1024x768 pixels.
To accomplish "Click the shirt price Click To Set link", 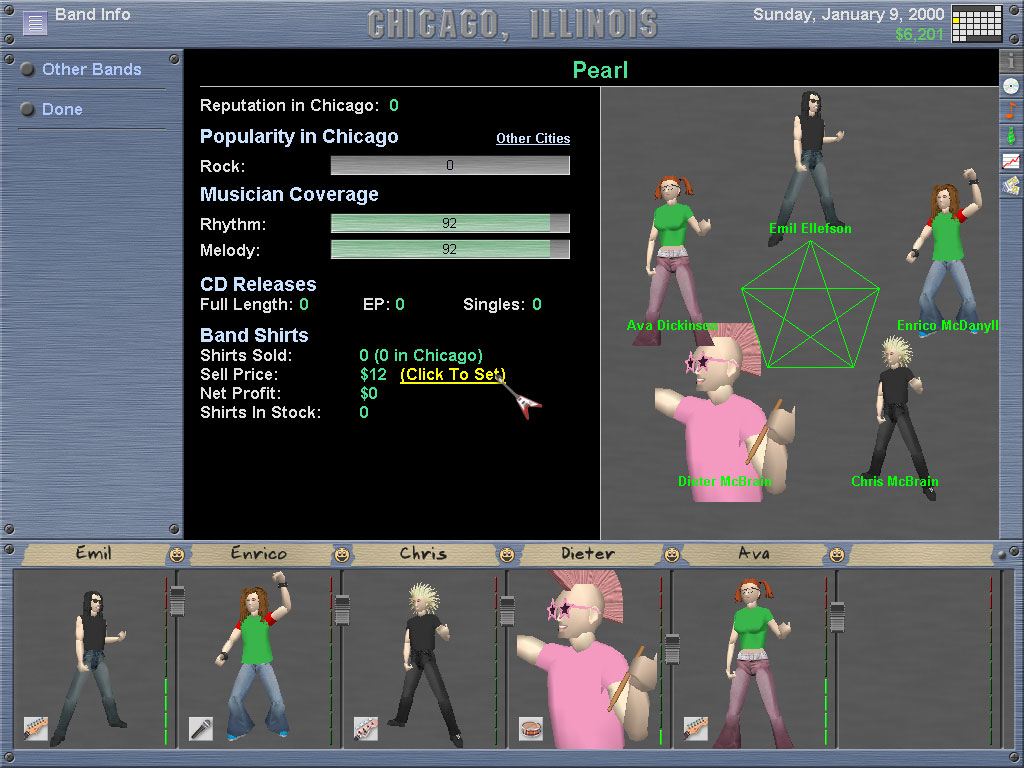I will (452, 375).
